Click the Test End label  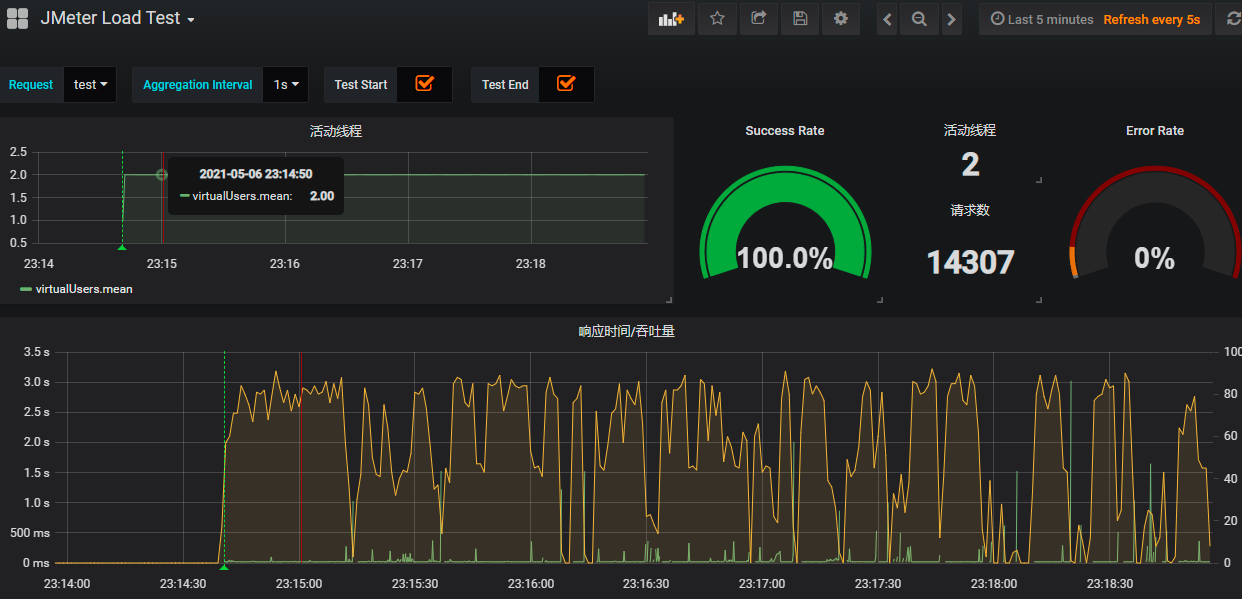pos(505,85)
